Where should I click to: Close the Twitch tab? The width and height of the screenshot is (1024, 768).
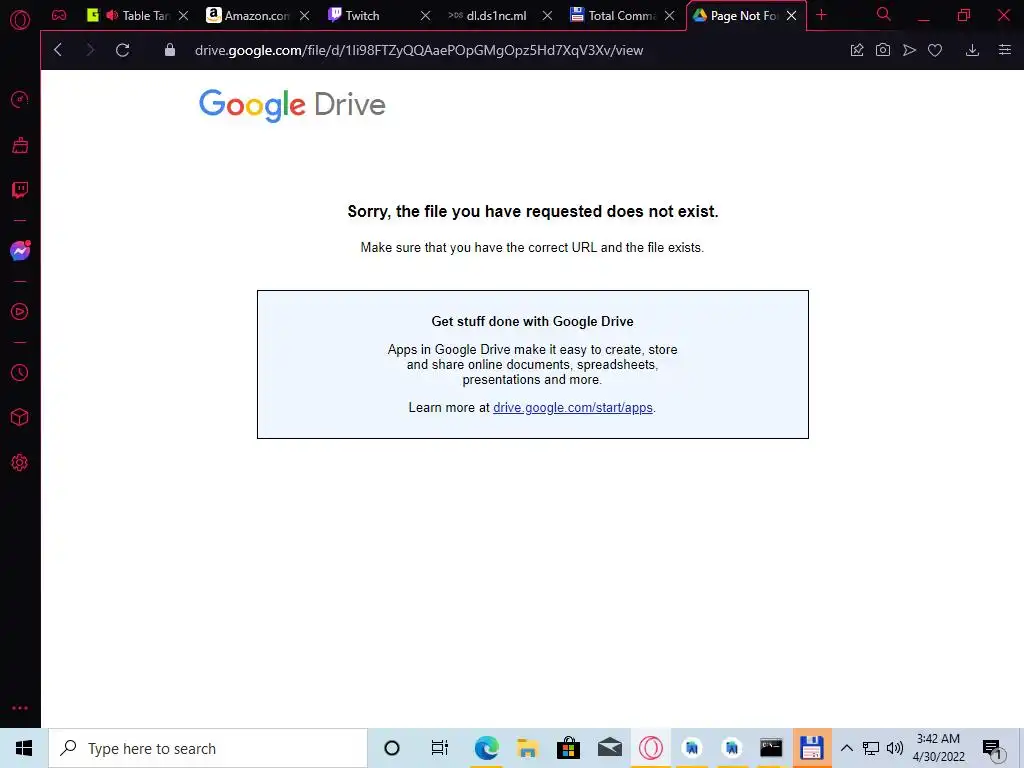[425, 16]
